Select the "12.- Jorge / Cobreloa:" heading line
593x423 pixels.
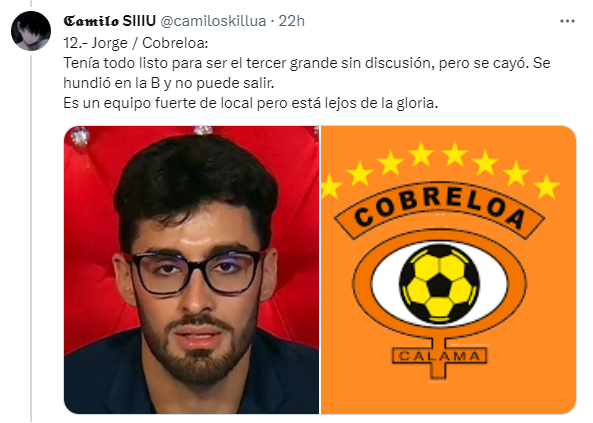pos(136,43)
